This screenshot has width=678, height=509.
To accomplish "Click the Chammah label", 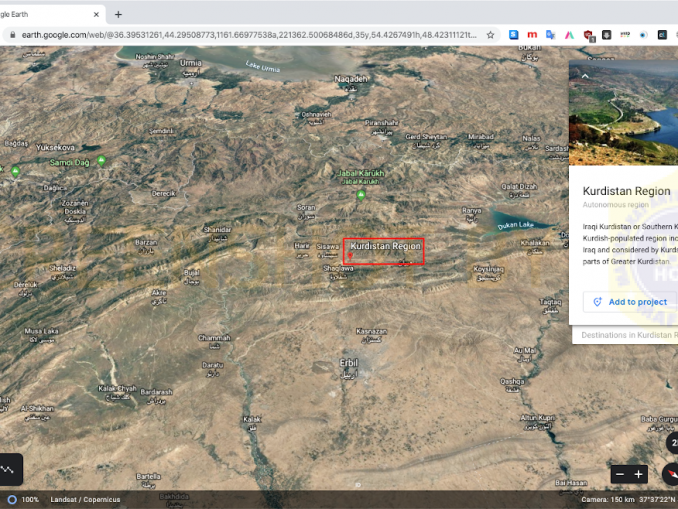I will [x=214, y=338].
